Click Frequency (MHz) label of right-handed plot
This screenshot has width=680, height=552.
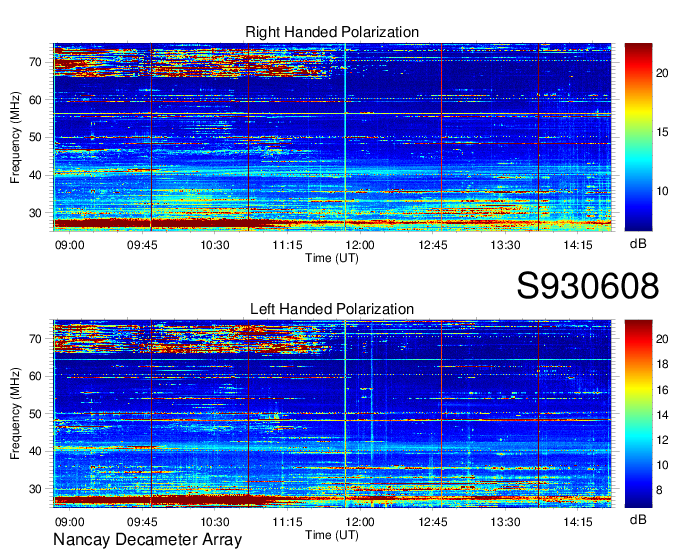[15, 137]
